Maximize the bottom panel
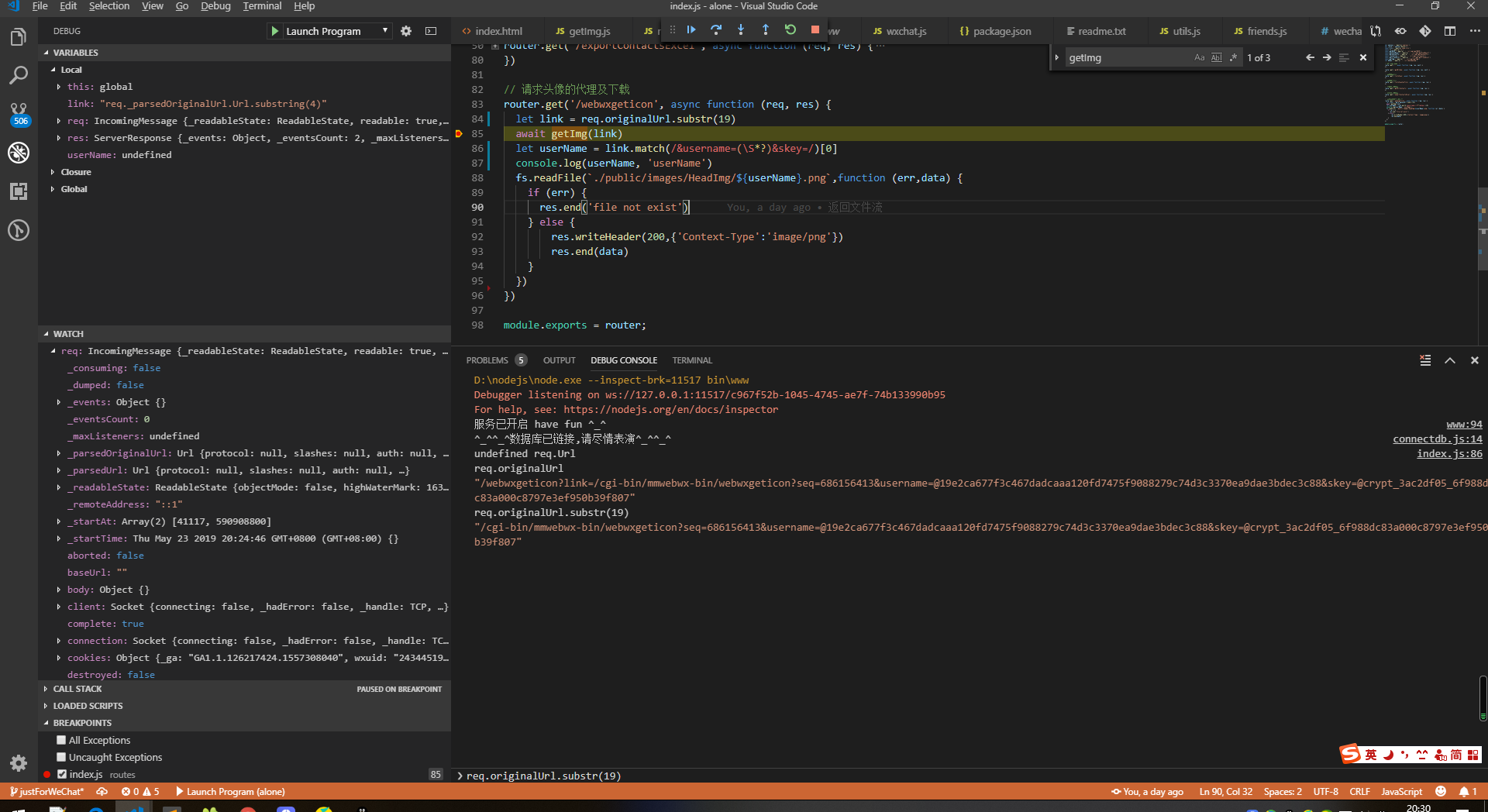This screenshot has height=812, width=1488. coord(1450,360)
